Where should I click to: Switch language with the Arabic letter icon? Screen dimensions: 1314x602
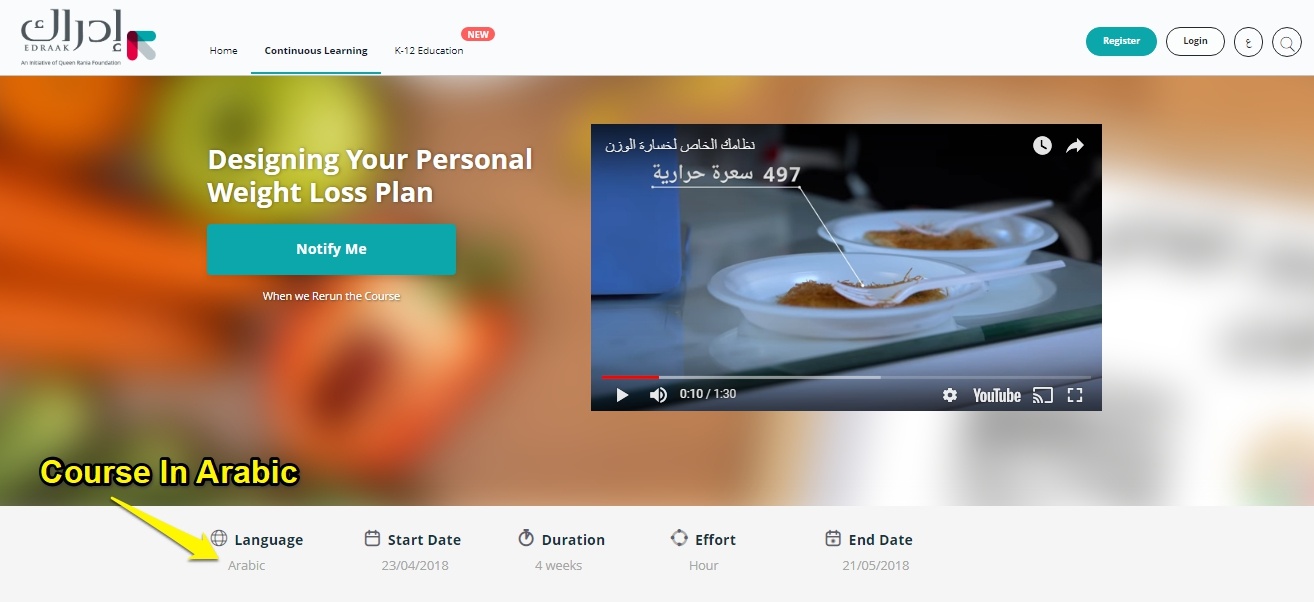pyautogui.click(x=1249, y=42)
